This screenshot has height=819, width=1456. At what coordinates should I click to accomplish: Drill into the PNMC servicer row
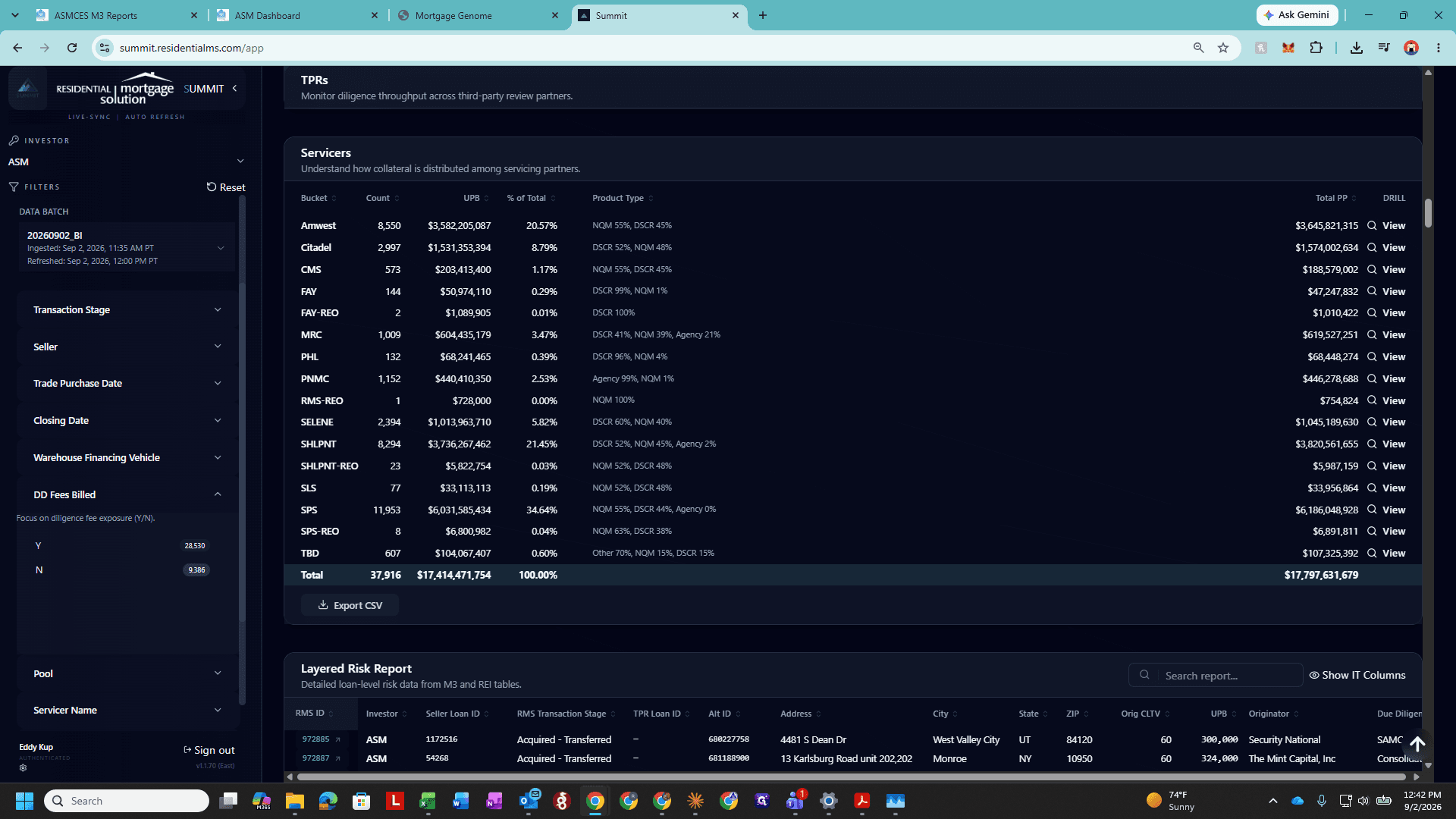coord(1386,379)
